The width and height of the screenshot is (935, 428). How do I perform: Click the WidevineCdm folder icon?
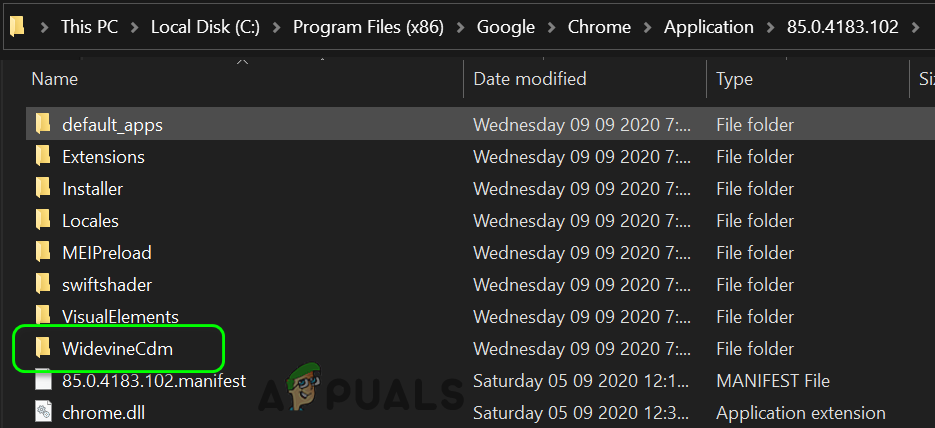[42, 348]
